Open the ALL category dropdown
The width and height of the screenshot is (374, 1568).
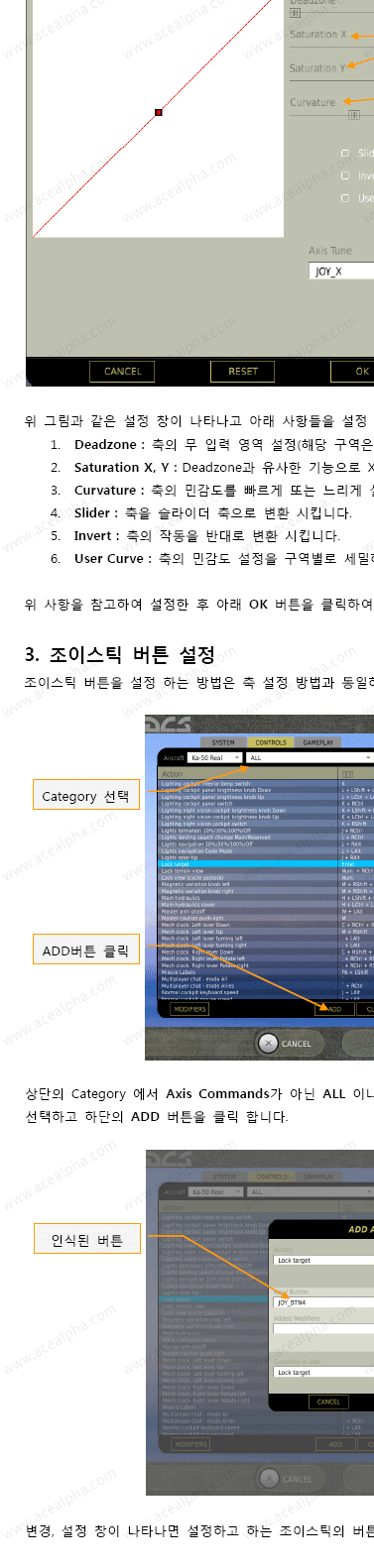[x=310, y=757]
